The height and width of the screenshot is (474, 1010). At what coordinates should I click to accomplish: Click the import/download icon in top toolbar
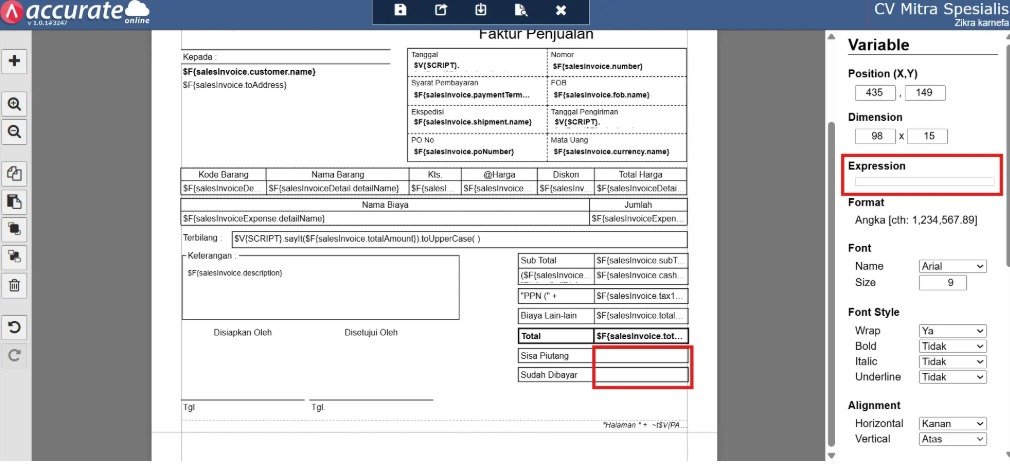coord(481,10)
